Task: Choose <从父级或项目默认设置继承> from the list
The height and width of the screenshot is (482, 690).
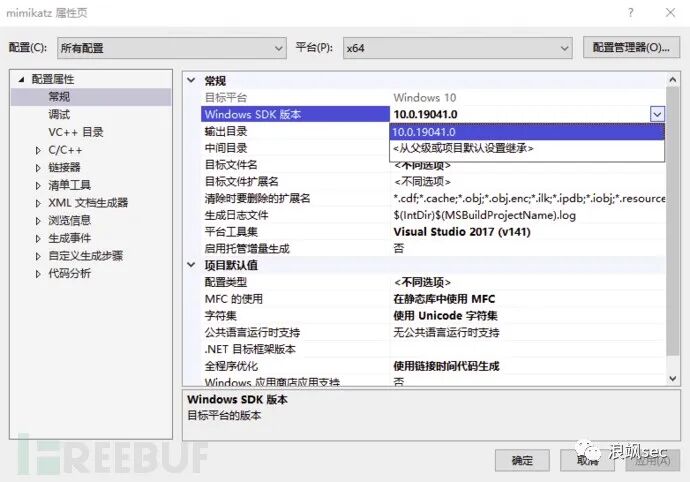Action: (527, 148)
